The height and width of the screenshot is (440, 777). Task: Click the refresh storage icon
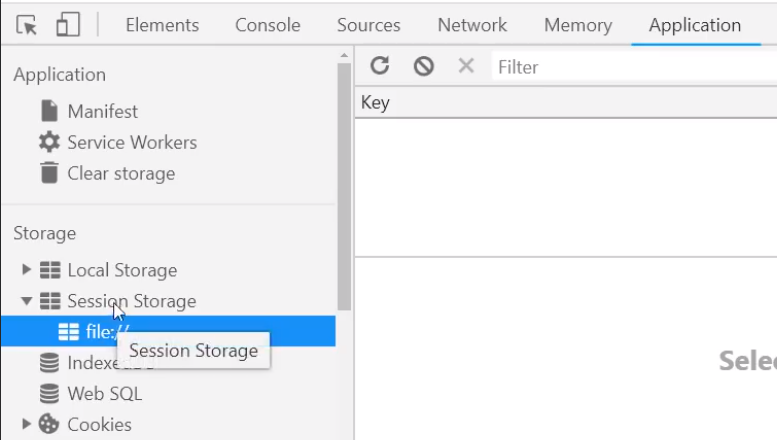pyautogui.click(x=380, y=65)
